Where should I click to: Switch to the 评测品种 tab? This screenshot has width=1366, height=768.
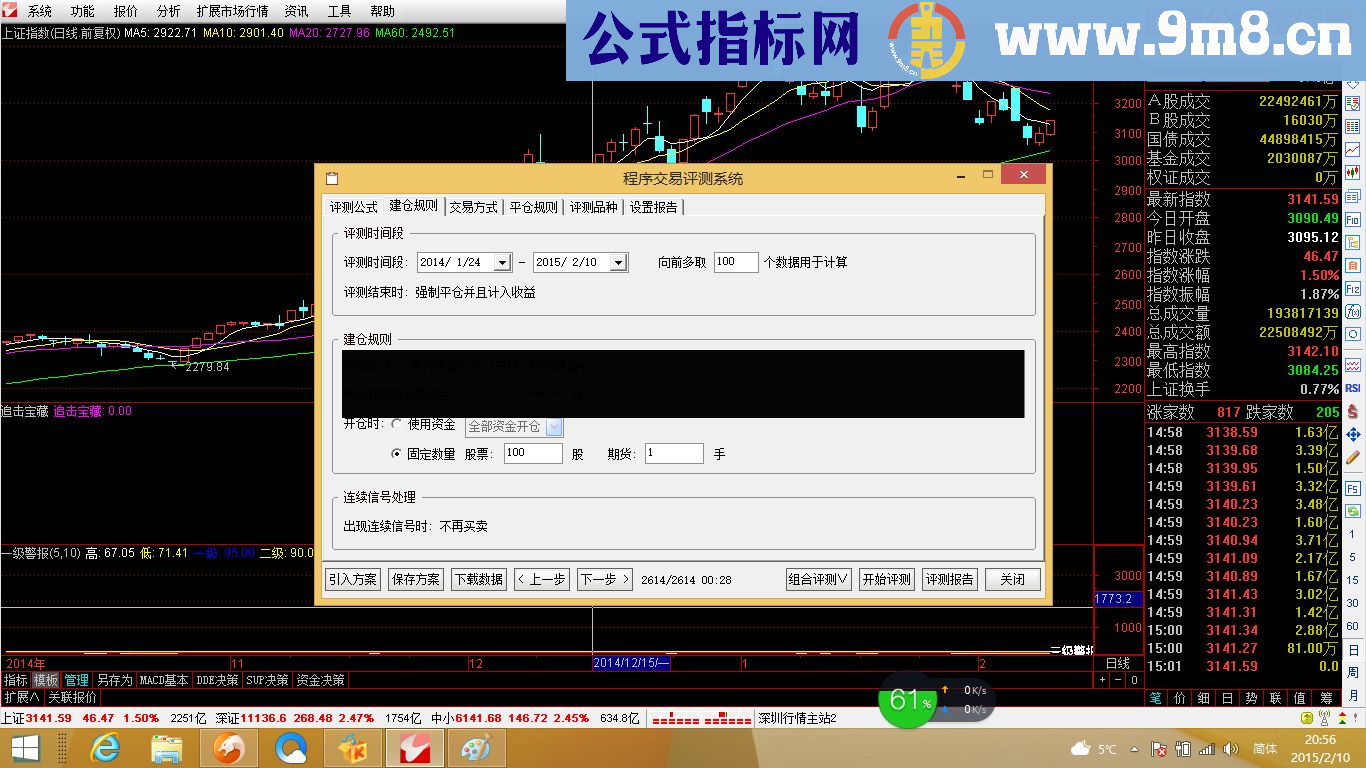point(594,207)
